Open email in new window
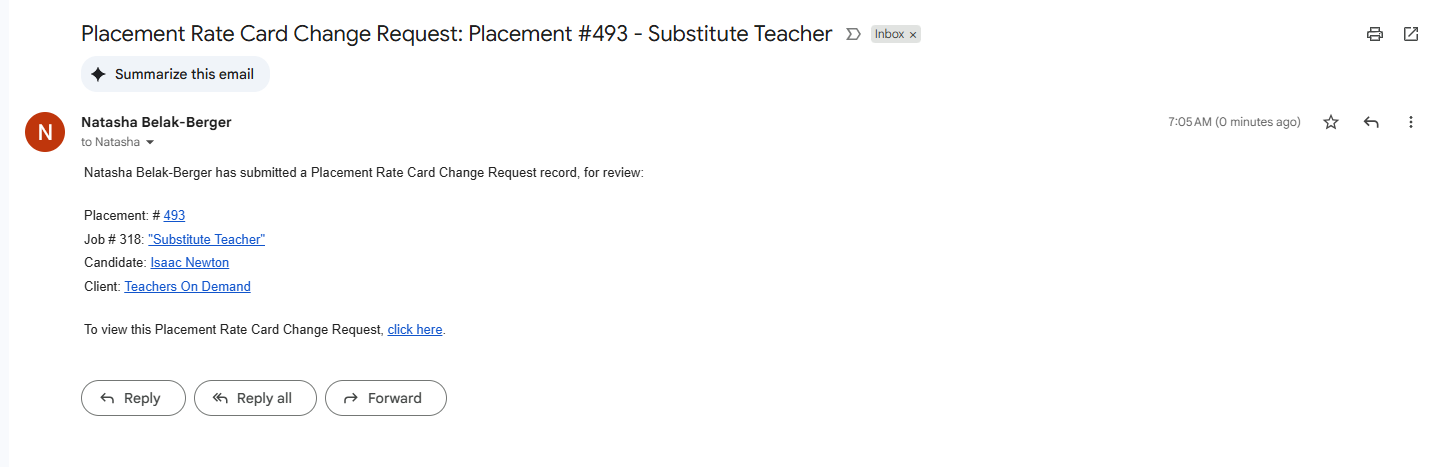Viewport: 1449px width, 467px height. click(x=1410, y=34)
